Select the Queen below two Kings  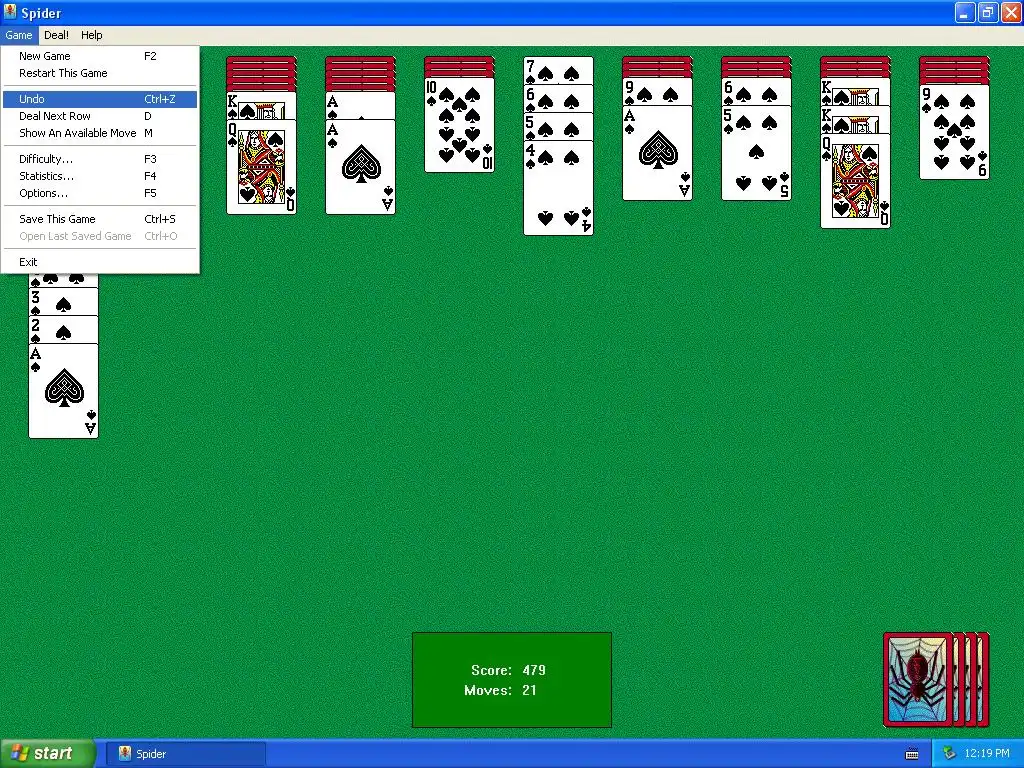[x=856, y=181]
